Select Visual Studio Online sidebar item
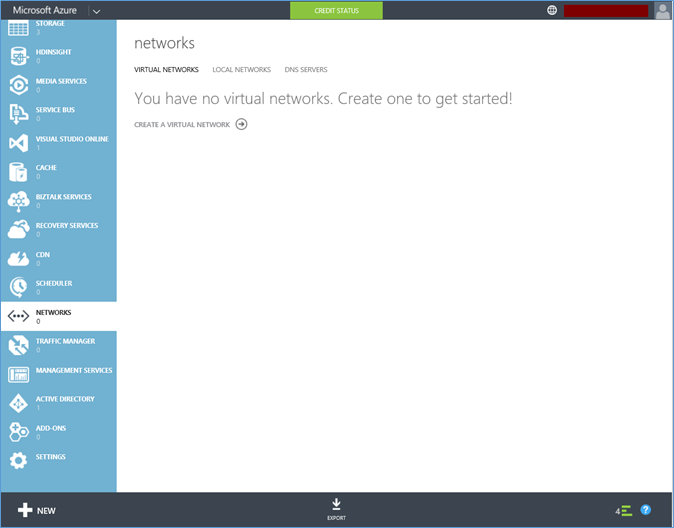The image size is (674, 528). (58, 143)
